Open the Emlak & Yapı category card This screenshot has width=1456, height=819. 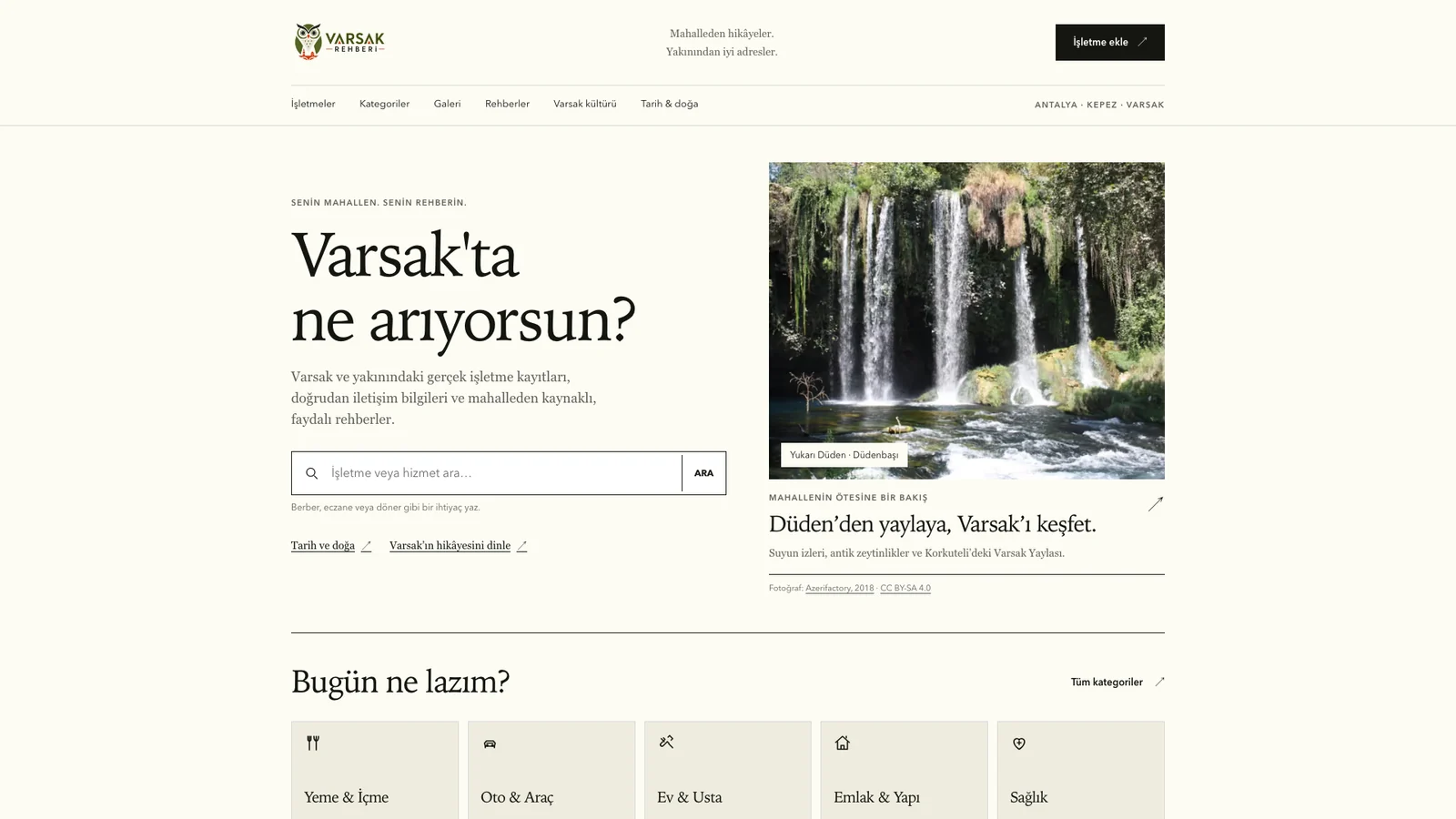(x=904, y=770)
